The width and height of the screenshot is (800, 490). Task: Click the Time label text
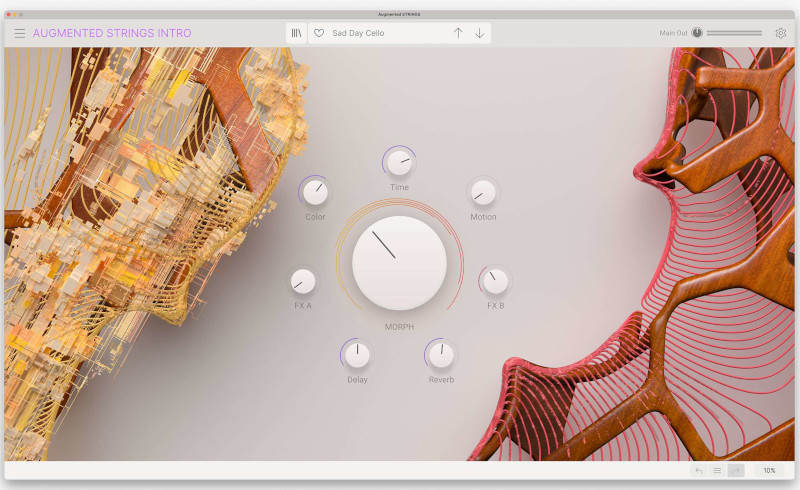point(399,187)
